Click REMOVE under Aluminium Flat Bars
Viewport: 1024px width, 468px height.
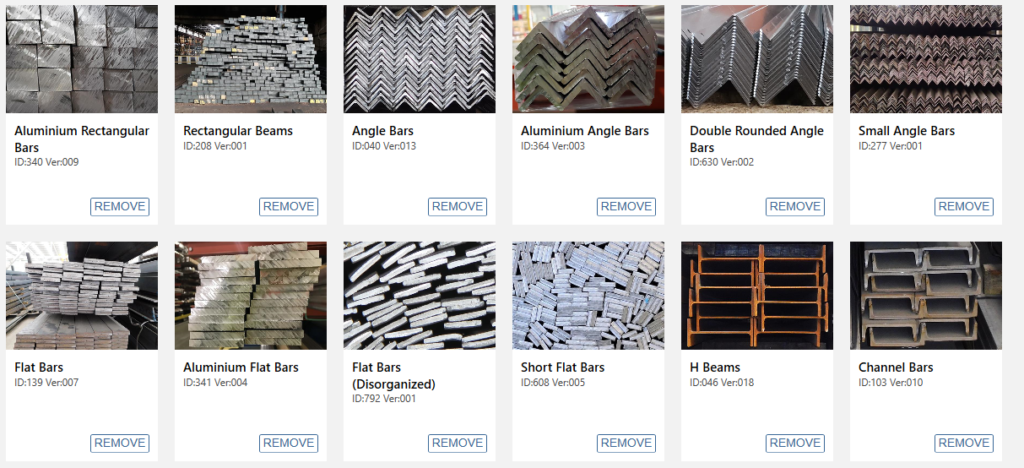289,443
